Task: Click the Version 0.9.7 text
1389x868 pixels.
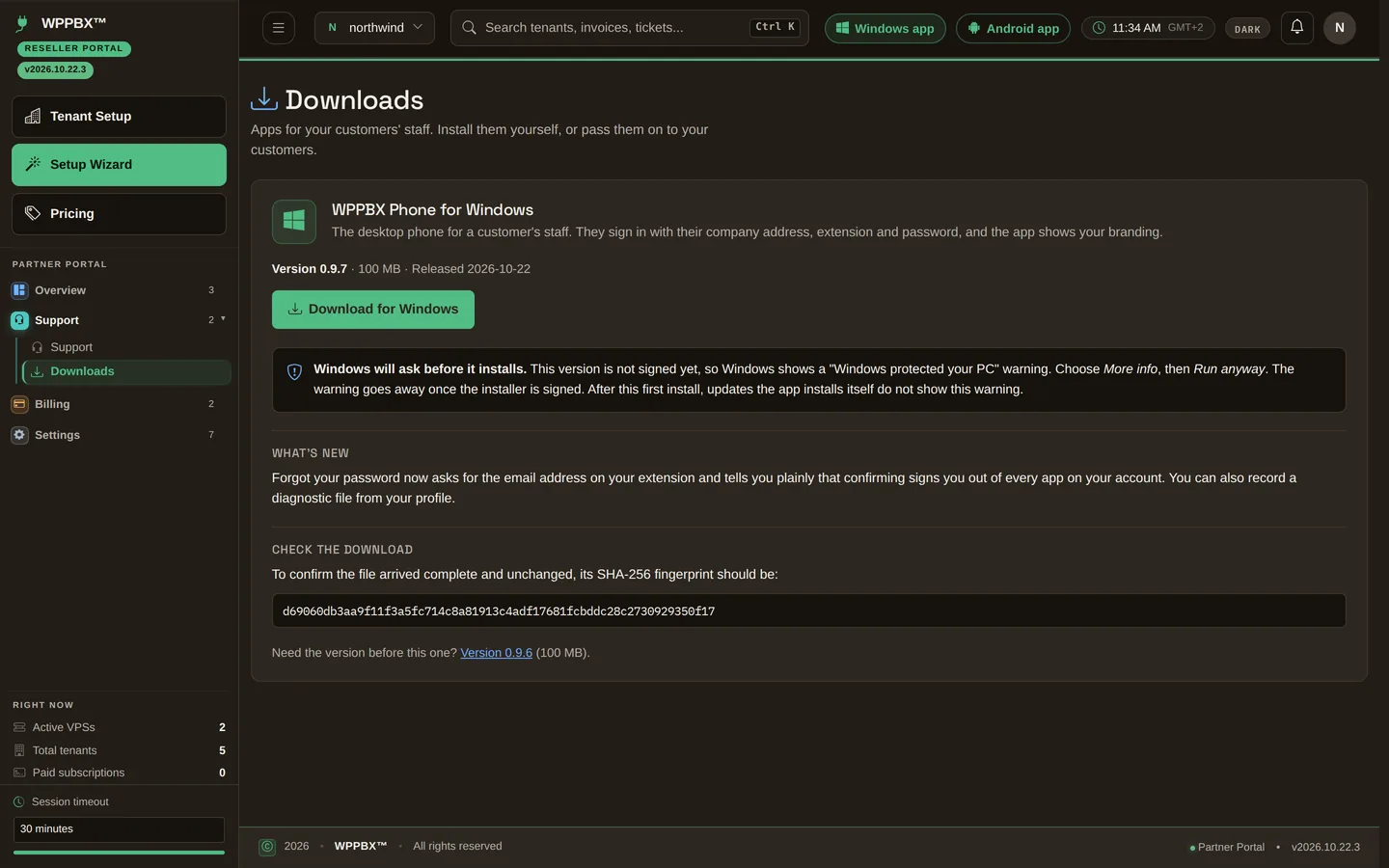Action: click(310, 269)
